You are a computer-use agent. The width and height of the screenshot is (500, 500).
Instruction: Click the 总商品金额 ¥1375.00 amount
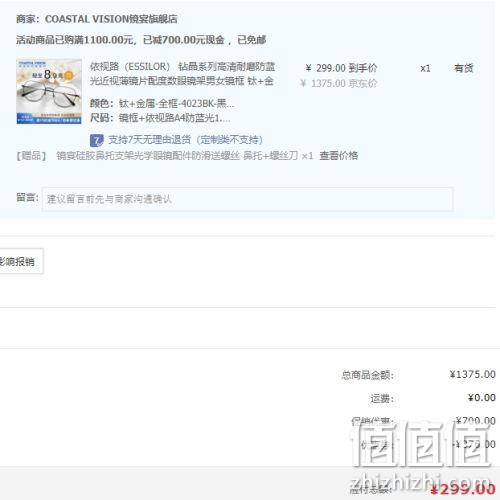(x=472, y=374)
